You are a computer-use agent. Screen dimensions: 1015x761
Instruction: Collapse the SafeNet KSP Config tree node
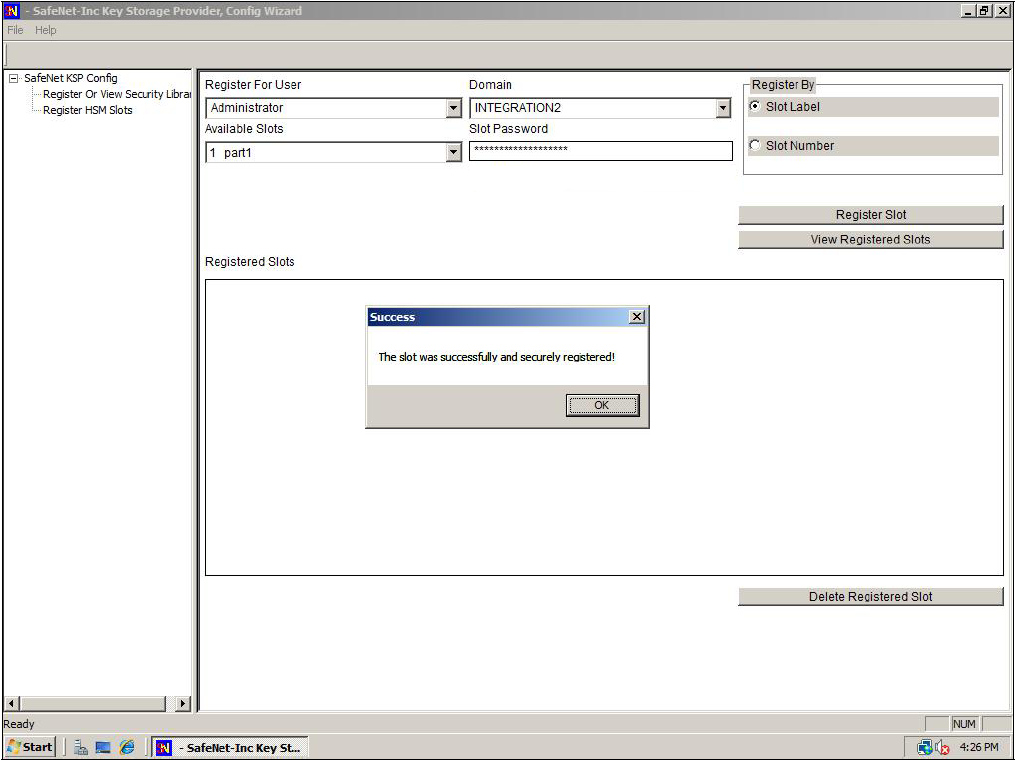pyautogui.click(x=14, y=78)
